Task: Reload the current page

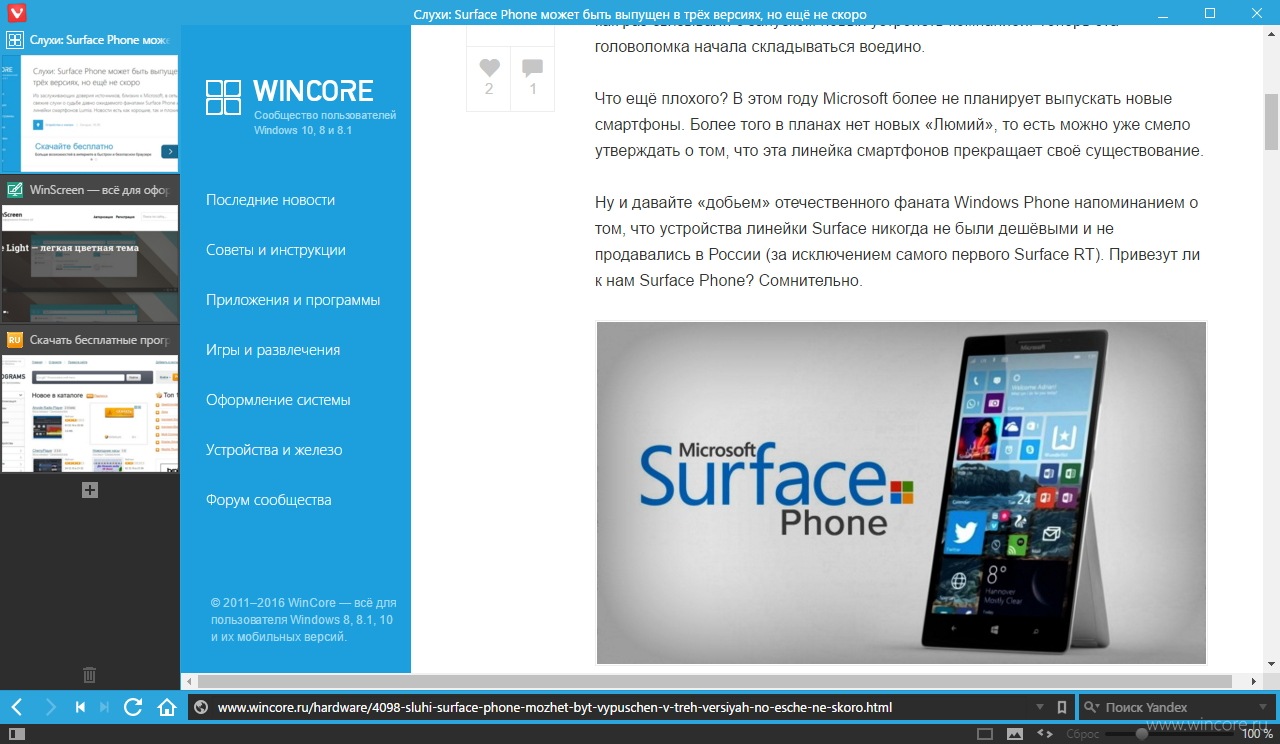Action: pyautogui.click(x=133, y=707)
